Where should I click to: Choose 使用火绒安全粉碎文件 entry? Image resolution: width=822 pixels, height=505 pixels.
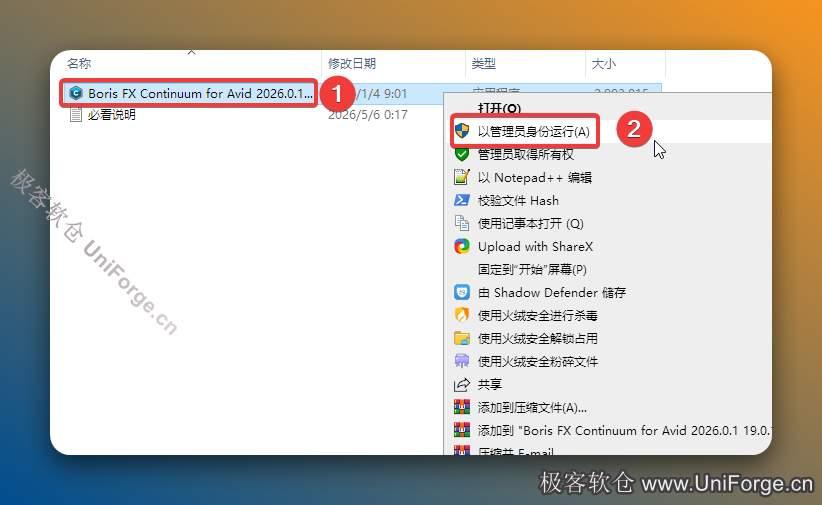[537, 362]
